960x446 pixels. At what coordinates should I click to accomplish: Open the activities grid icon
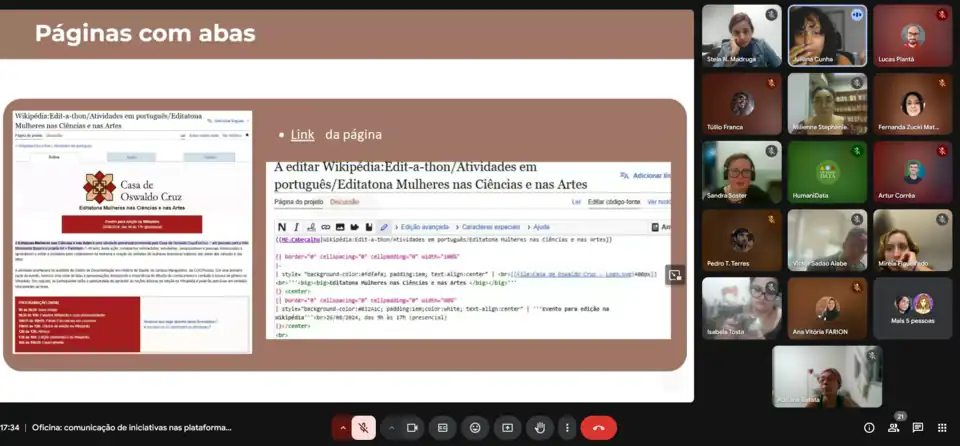coord(941,428)
